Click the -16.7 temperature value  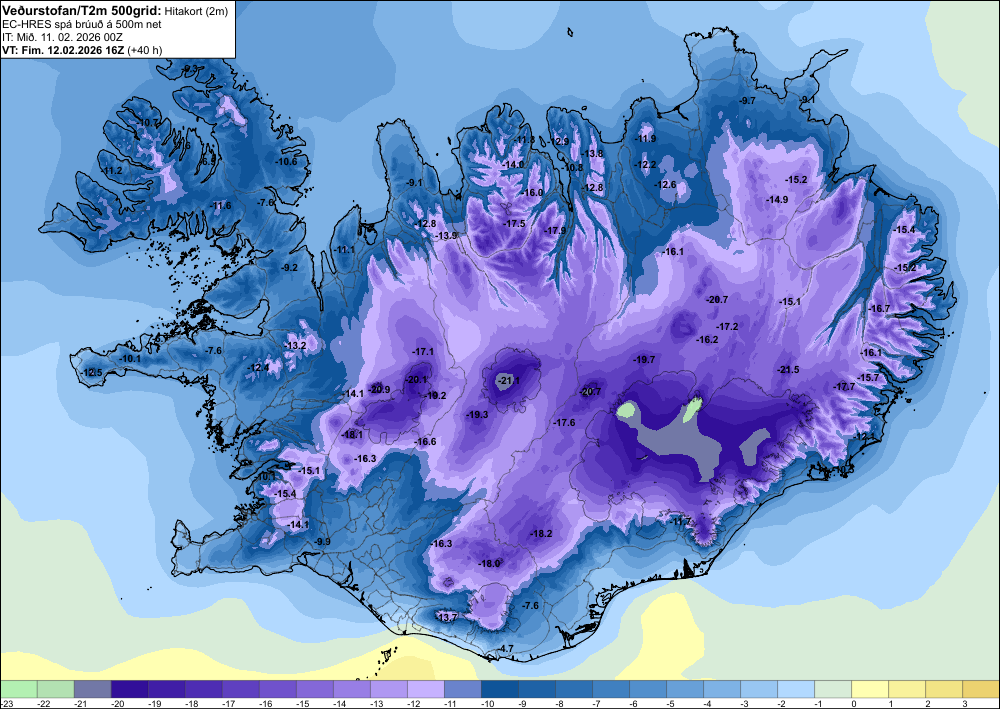point(879,309)
